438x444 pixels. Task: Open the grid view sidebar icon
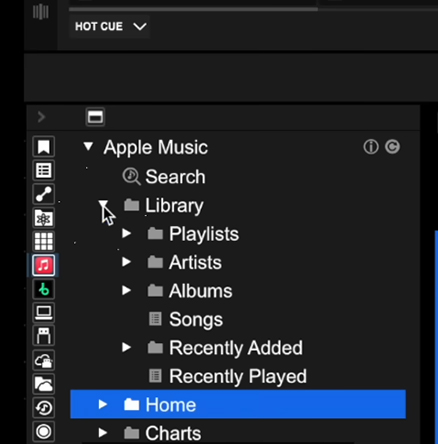44,241
